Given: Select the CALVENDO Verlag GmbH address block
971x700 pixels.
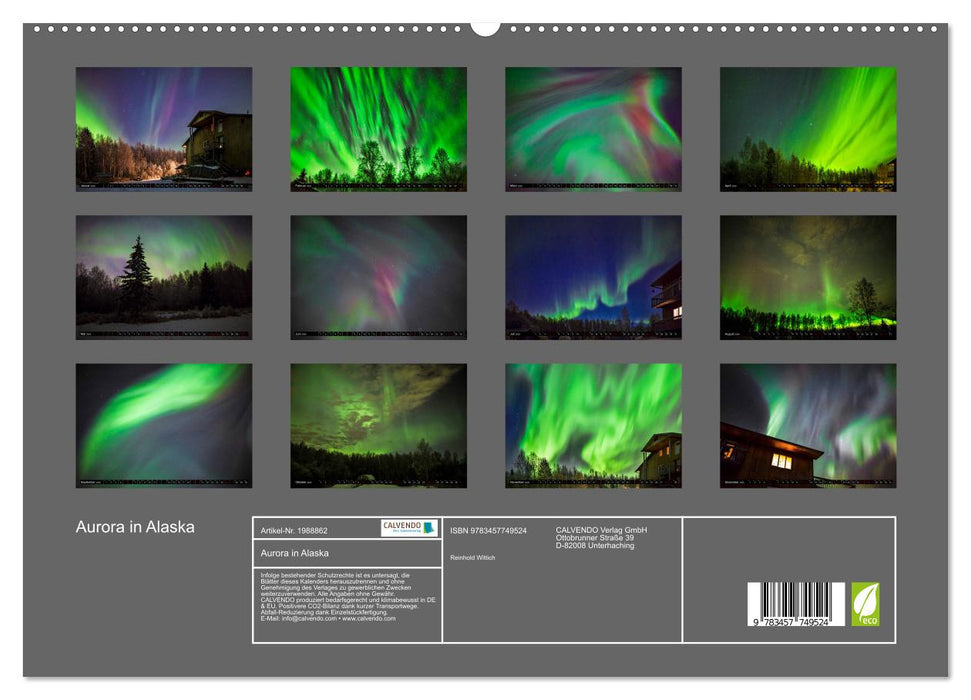Looking at the screenshot, I should pos(603,536).
